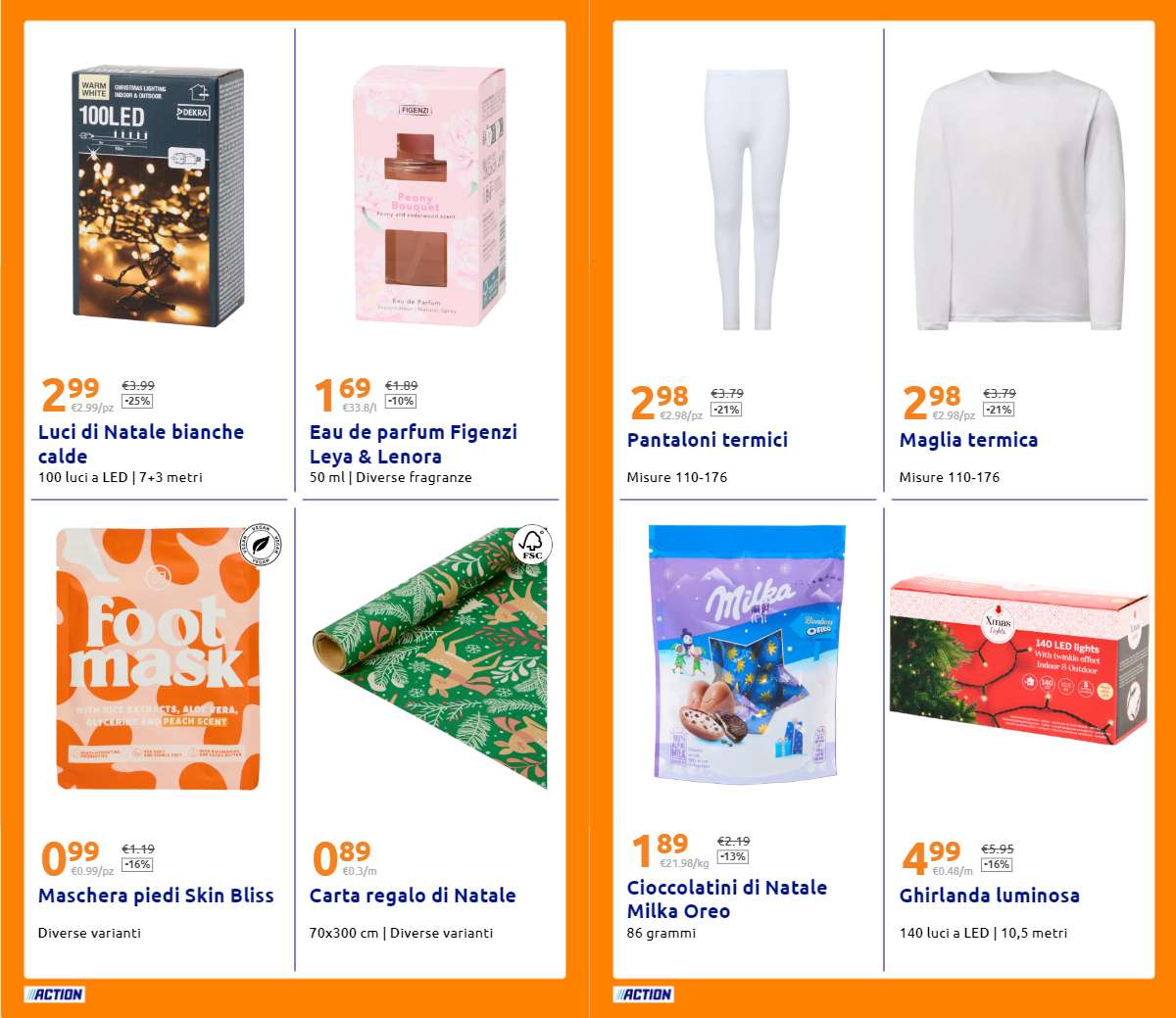Click the Vegan badge on foot mask
Image resolution: width=1176 pixels, height=1018 pixels.
tap(261, 545)
